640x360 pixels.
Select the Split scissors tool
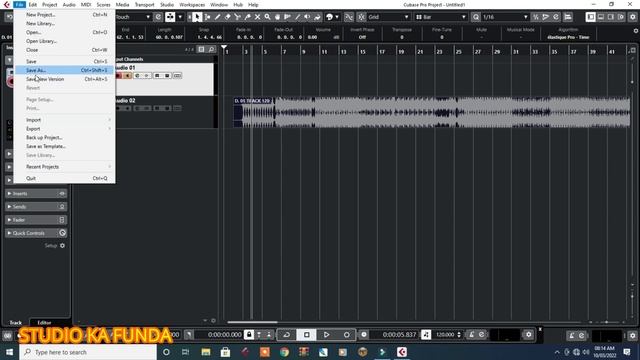click(x=238, y=17)
